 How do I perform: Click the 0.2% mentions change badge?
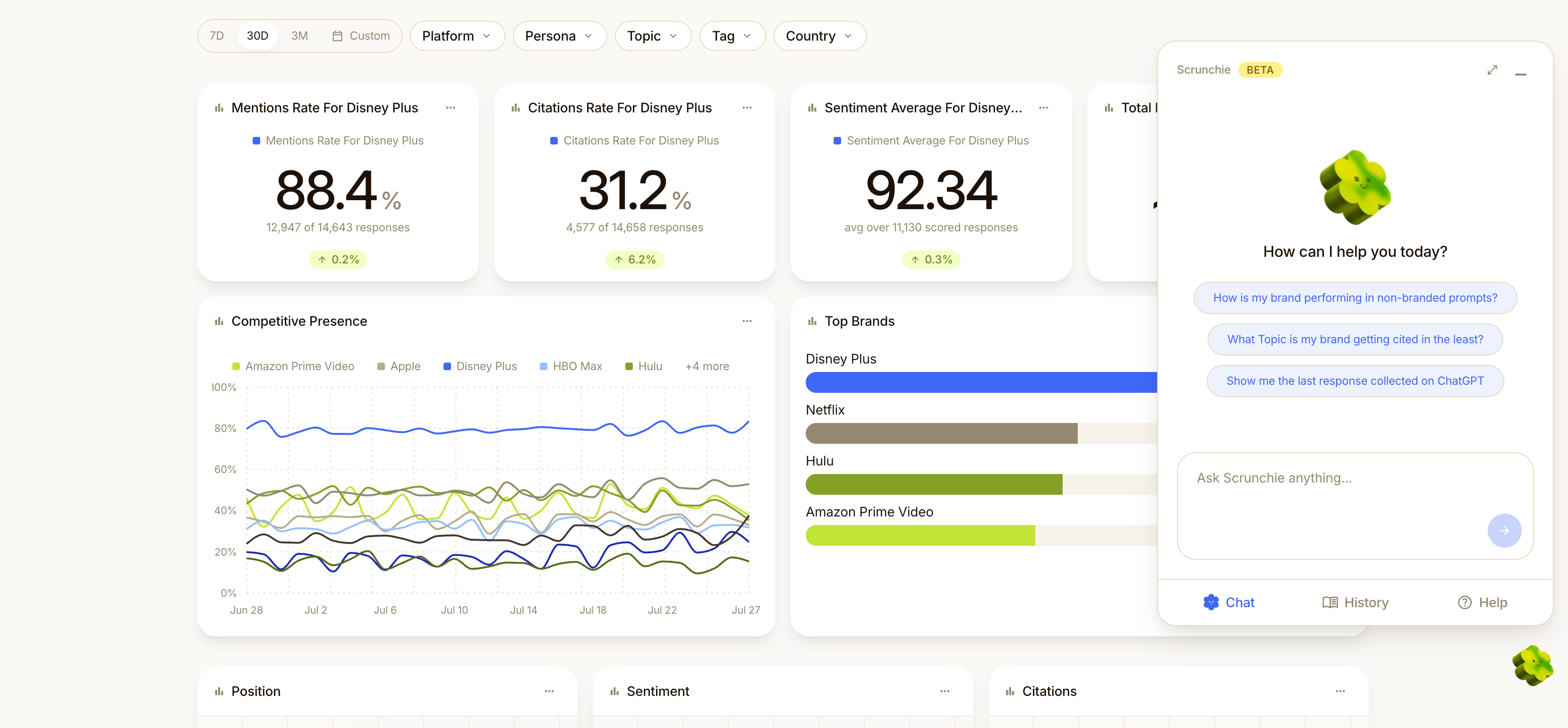[x=338, y=259]
